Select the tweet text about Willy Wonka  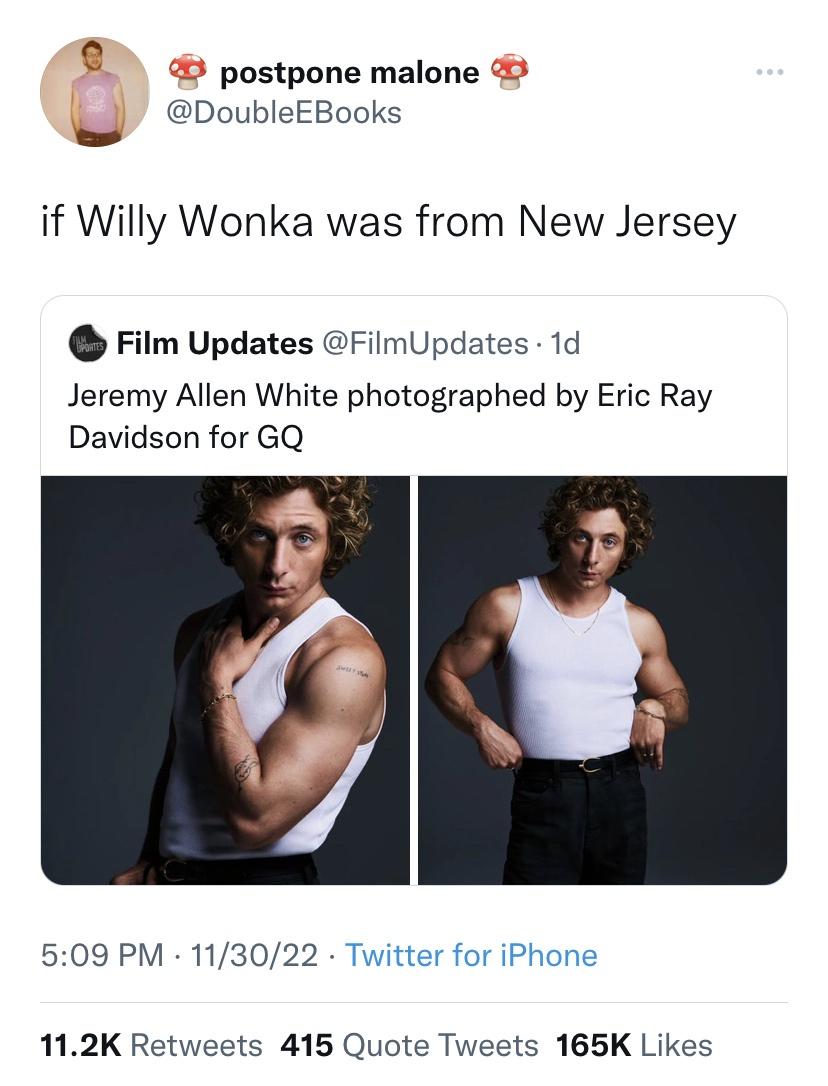(388, 221)
